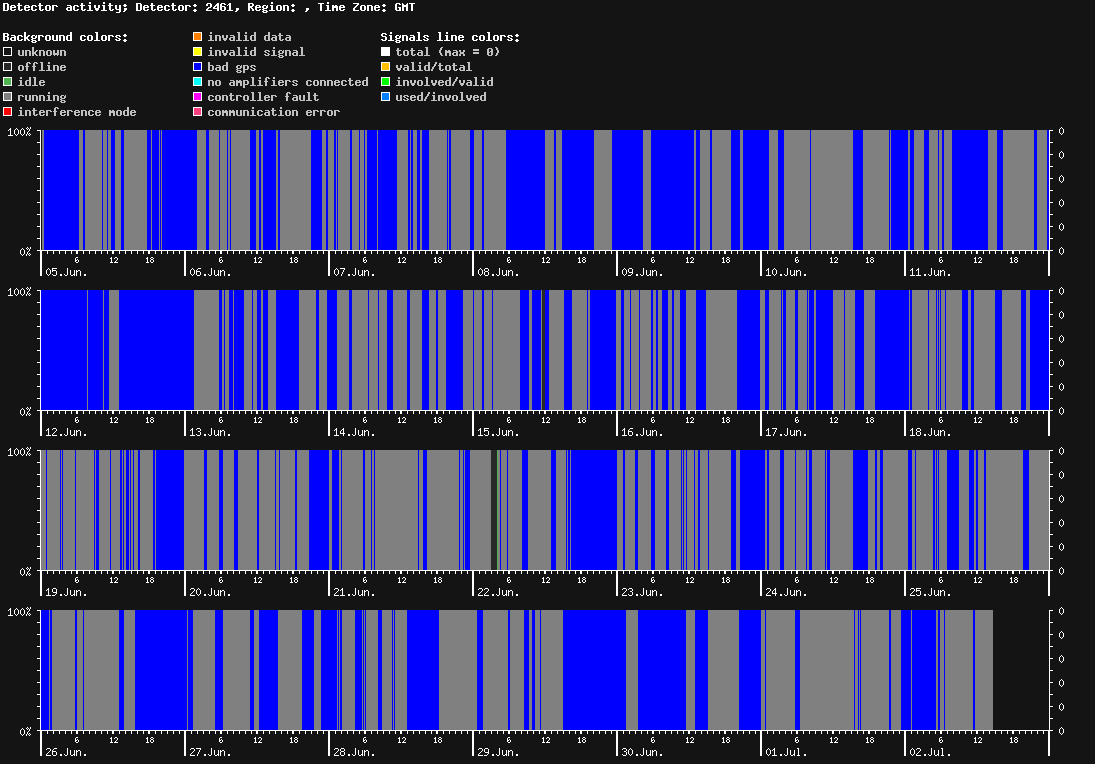Image resolution: width=1095 pixels, height=764 pixels.
Task: Click the bad gps blue swatch
Action: tap(198, 67)
